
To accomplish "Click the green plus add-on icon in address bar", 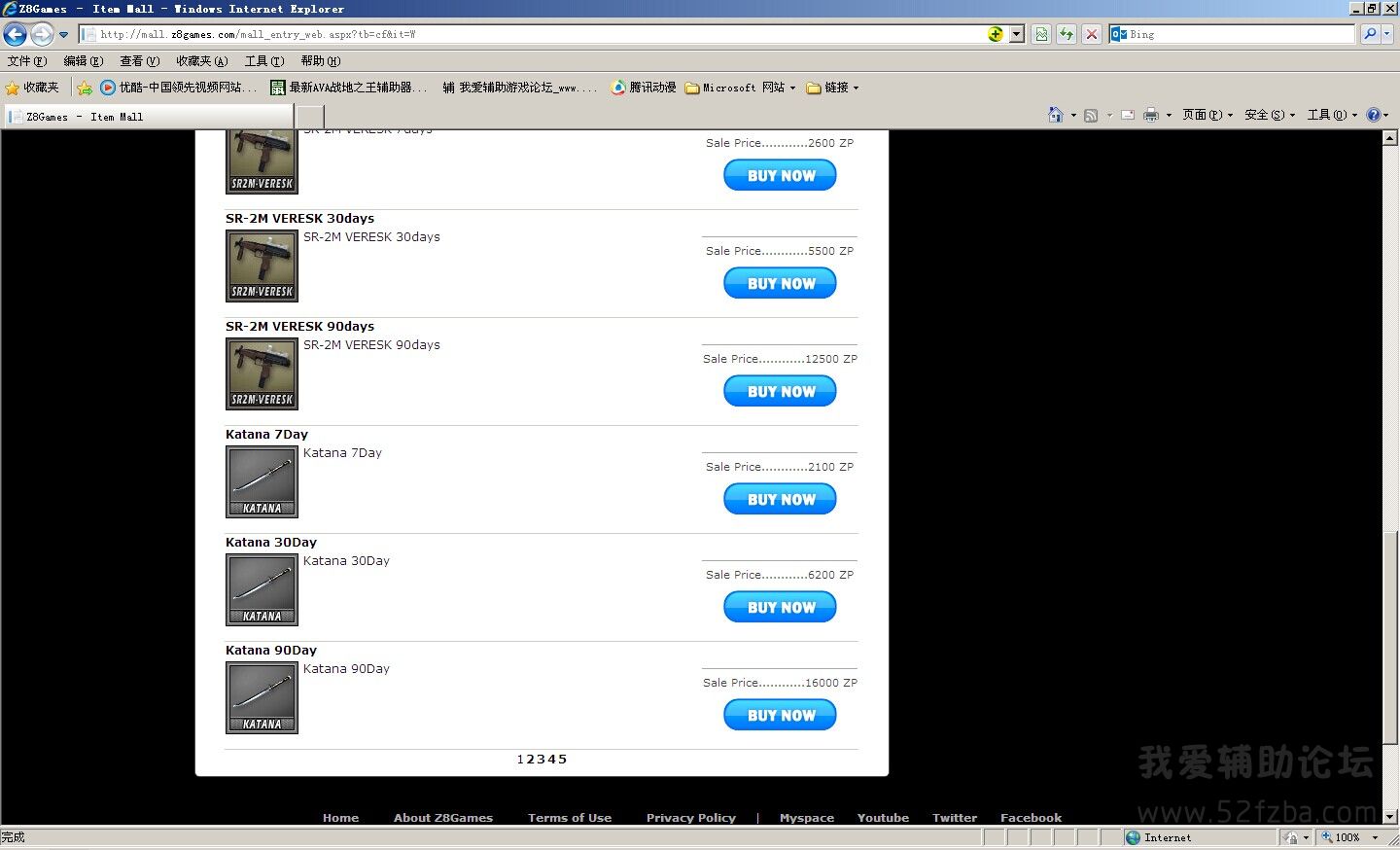I will pyautogui.click(x=995, y=34).
